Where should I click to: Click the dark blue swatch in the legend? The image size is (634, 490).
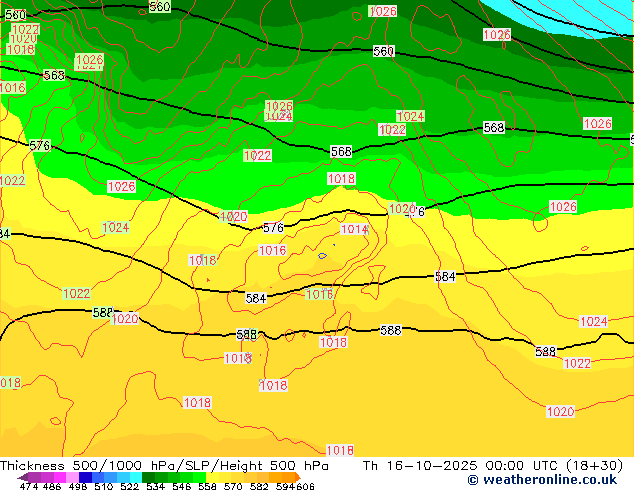pyautogui.click(x=85, y=477)
